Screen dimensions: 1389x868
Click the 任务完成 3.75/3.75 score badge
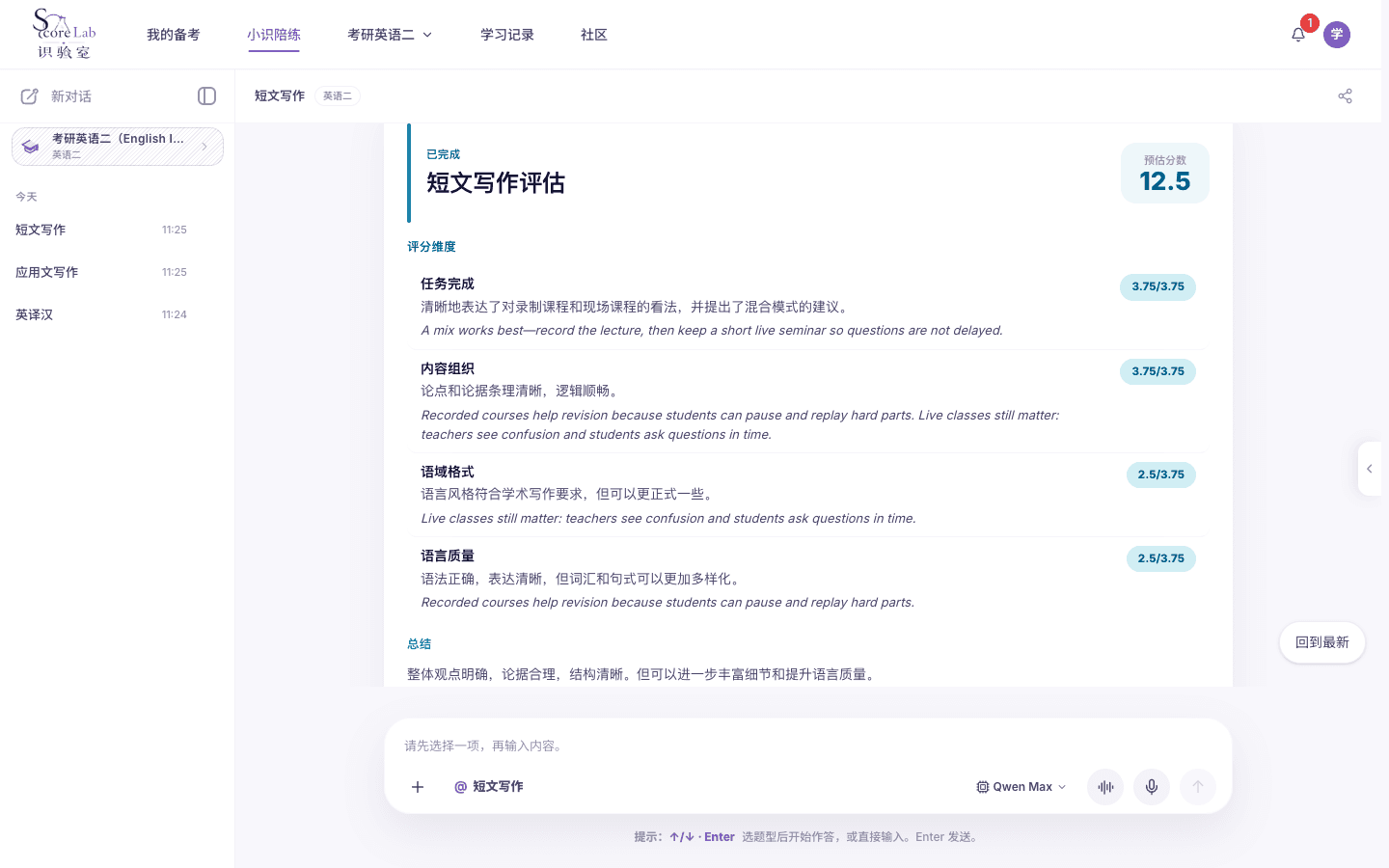(x=1157, y=287)
